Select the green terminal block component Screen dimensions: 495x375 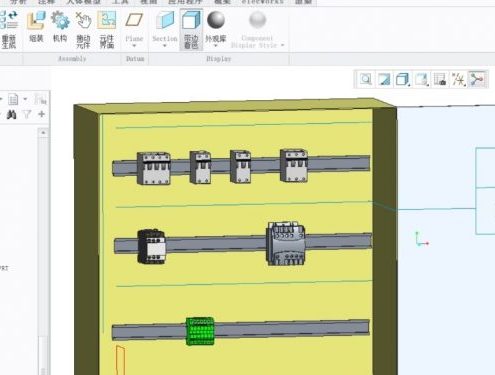[x=200, y=331]
